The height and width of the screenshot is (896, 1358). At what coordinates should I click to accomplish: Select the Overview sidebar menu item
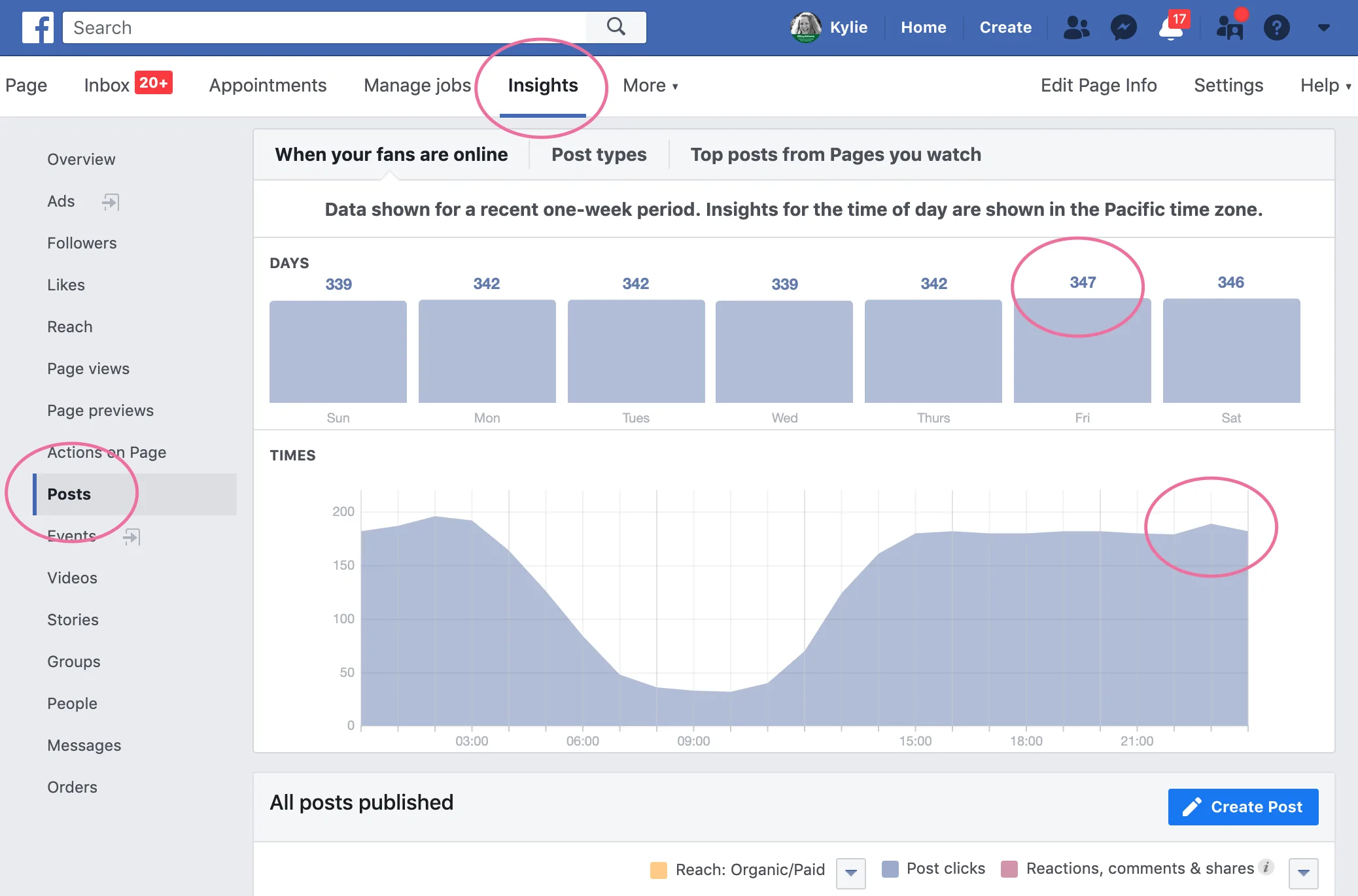tap(81, 158)
